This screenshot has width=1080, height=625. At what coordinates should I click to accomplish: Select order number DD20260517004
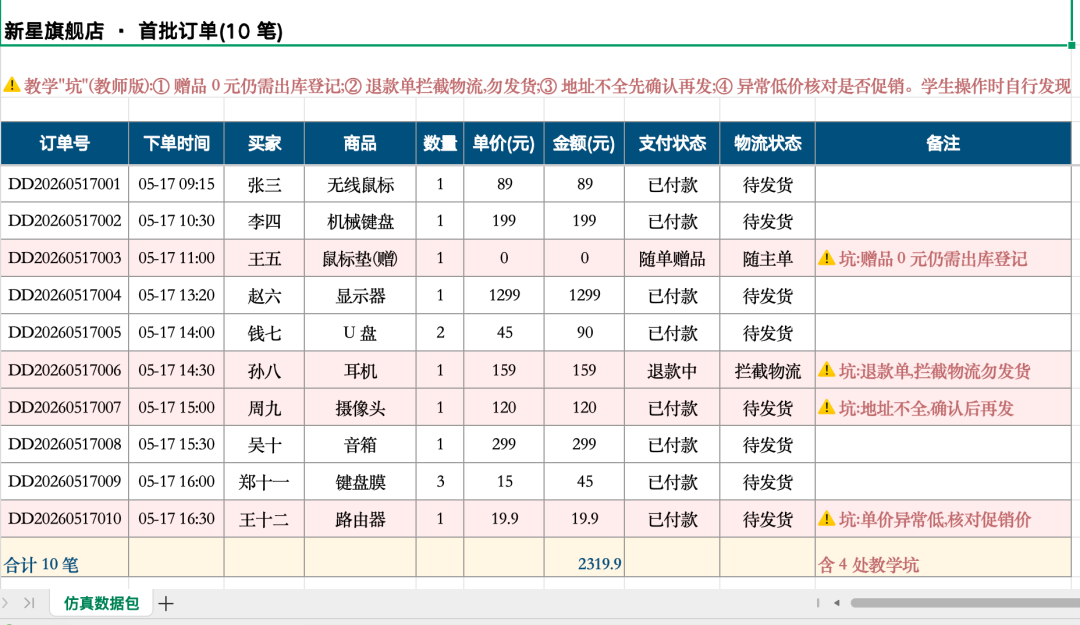point(65,295)
